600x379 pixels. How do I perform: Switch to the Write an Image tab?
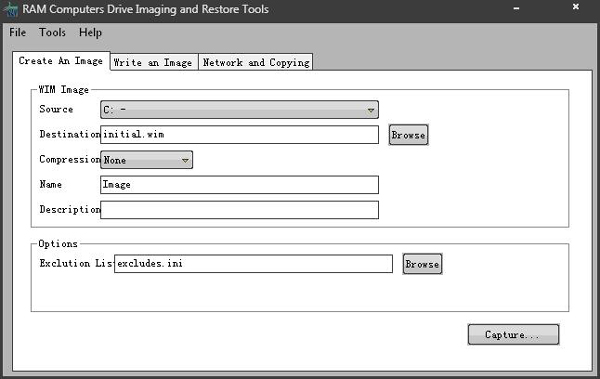(x=154, y=62)
